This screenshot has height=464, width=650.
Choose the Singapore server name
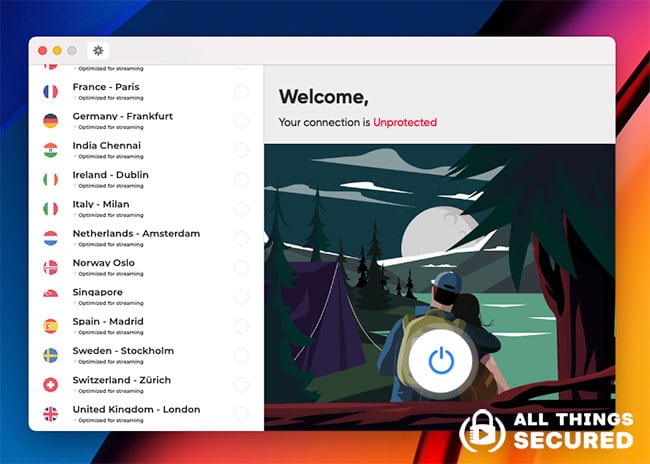pos(97,292)
